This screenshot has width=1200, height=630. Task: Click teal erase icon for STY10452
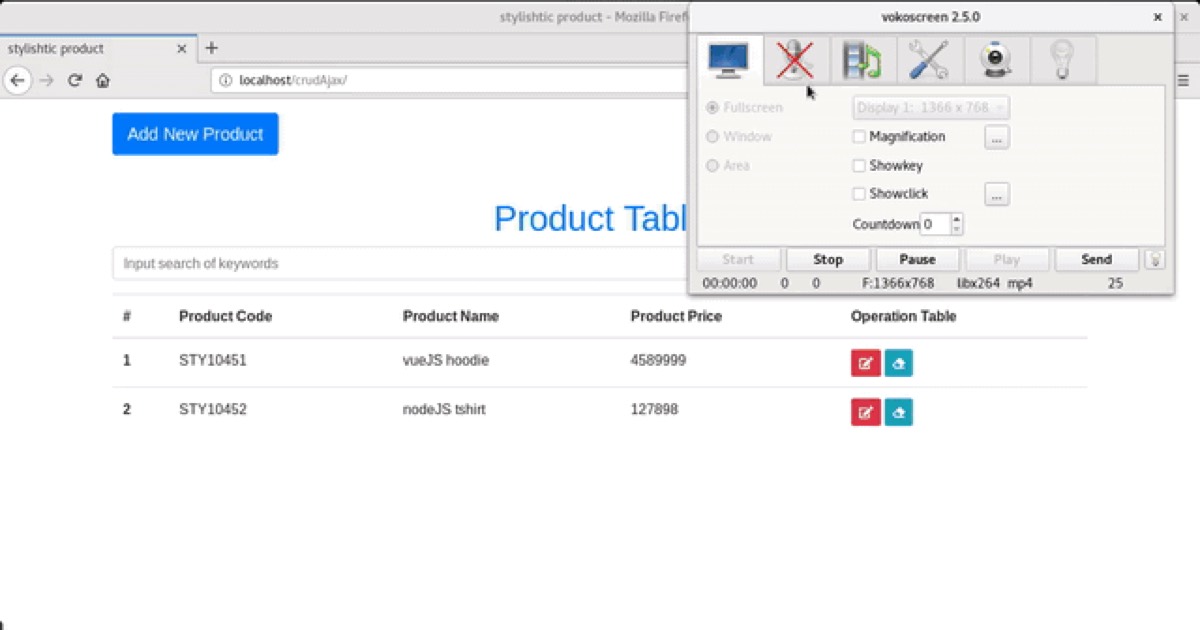point(898,412)
